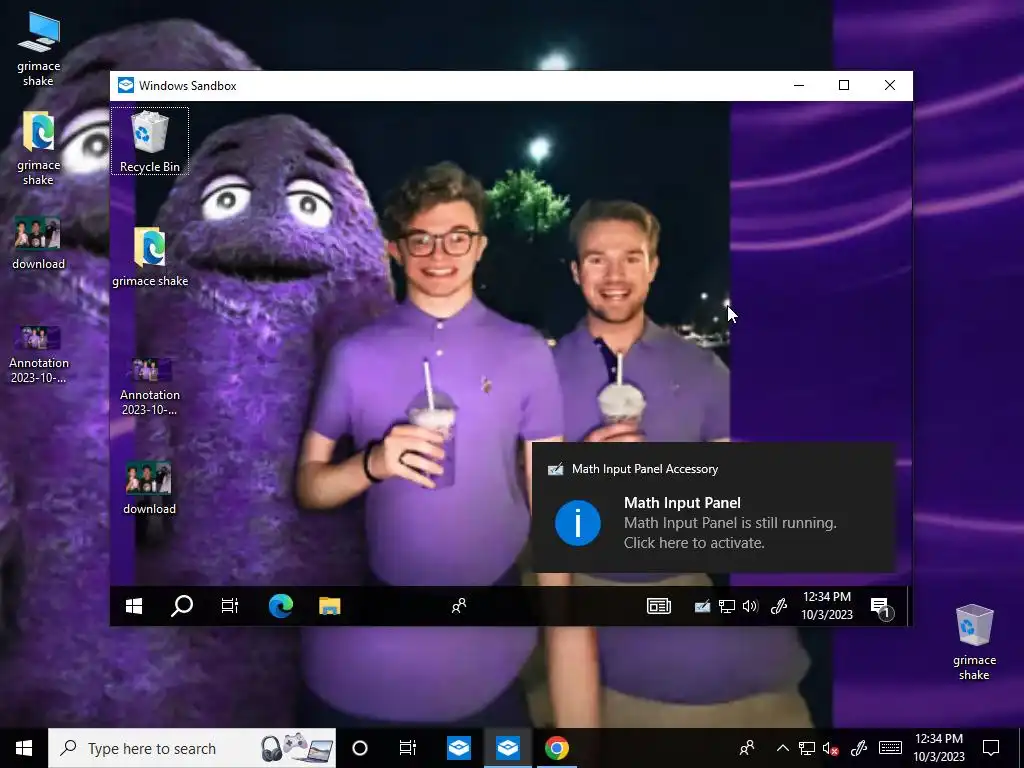Click the People icon in Sandbox taskbar
The image size is (1024, 768).
point(459,606)
